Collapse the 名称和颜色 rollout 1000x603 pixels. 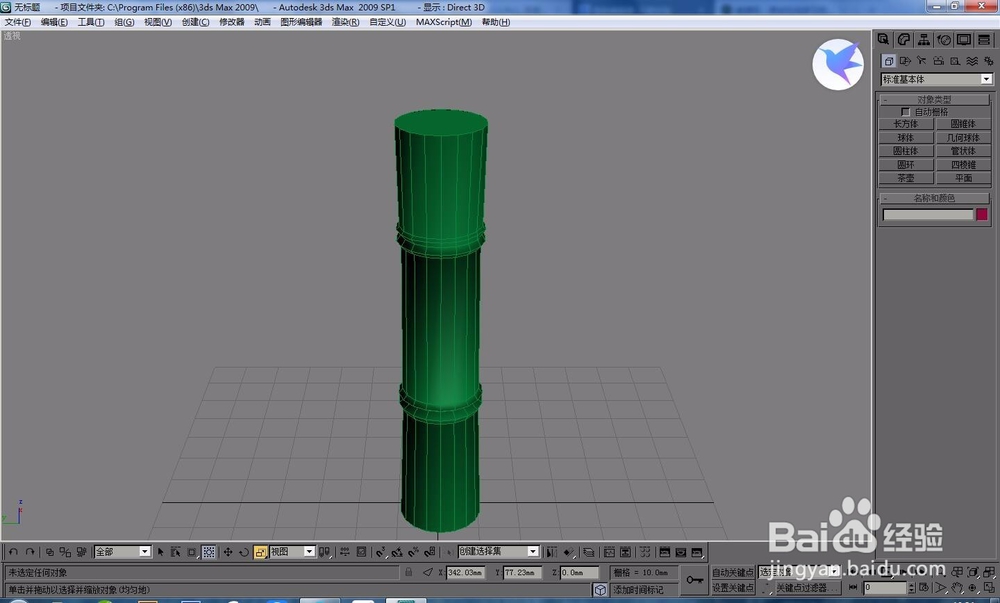pyautogui.click(x=934, y=198)
